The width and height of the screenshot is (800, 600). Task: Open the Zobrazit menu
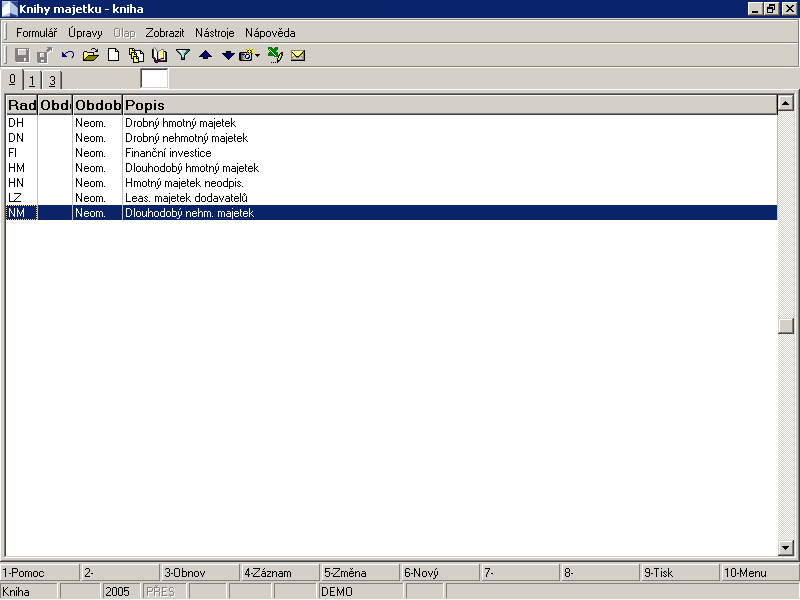[165, 33]
